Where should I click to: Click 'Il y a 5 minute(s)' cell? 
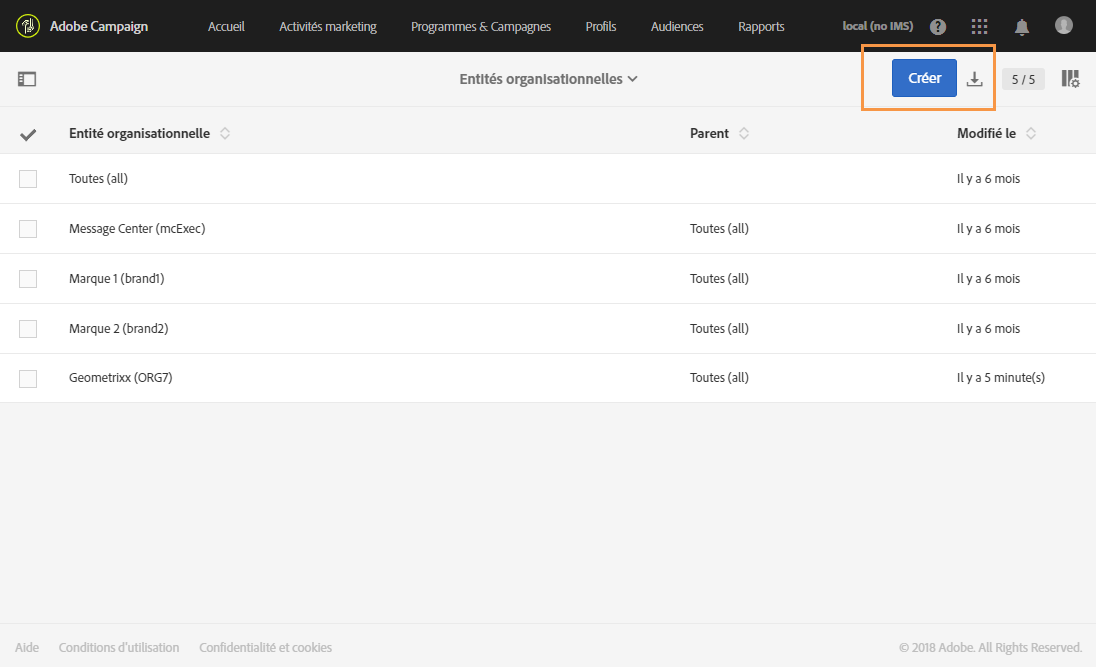tap(1000, 378)
